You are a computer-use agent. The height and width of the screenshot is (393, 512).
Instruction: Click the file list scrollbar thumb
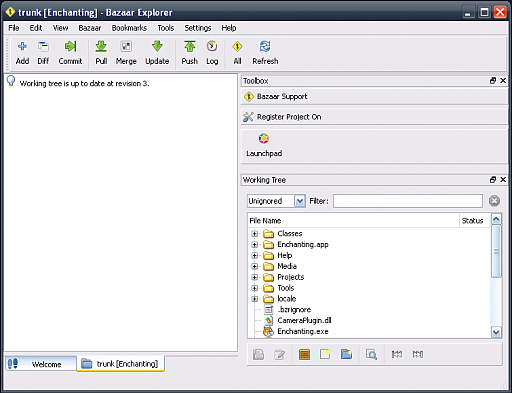496,251
